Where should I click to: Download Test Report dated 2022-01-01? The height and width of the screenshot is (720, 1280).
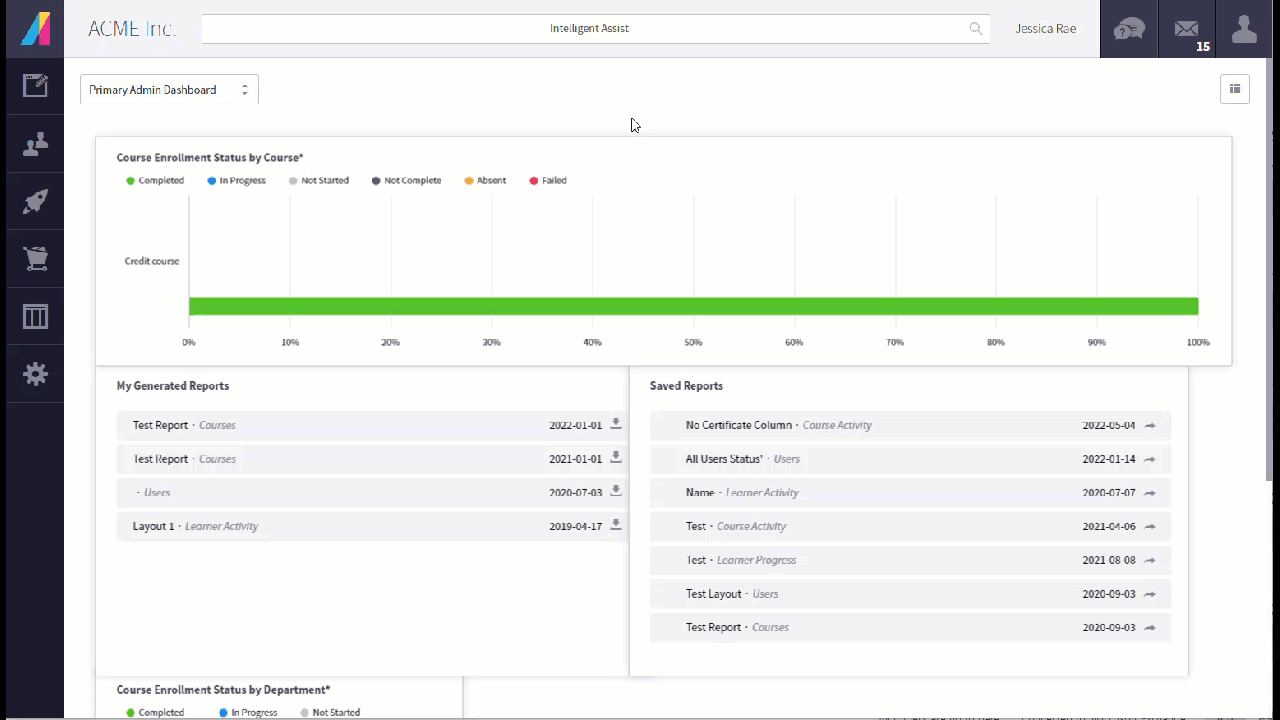(616, 424)
